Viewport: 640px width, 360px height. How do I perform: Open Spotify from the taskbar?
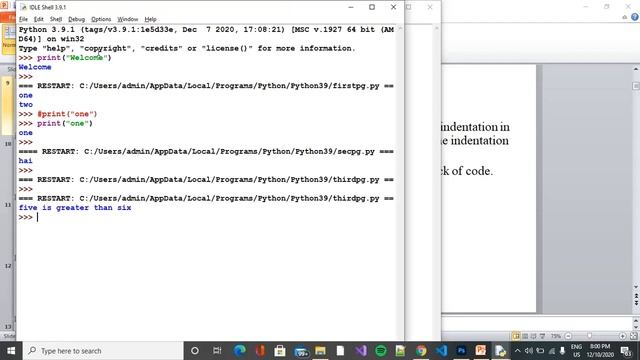pyautogui.click(x=380, y=351)
